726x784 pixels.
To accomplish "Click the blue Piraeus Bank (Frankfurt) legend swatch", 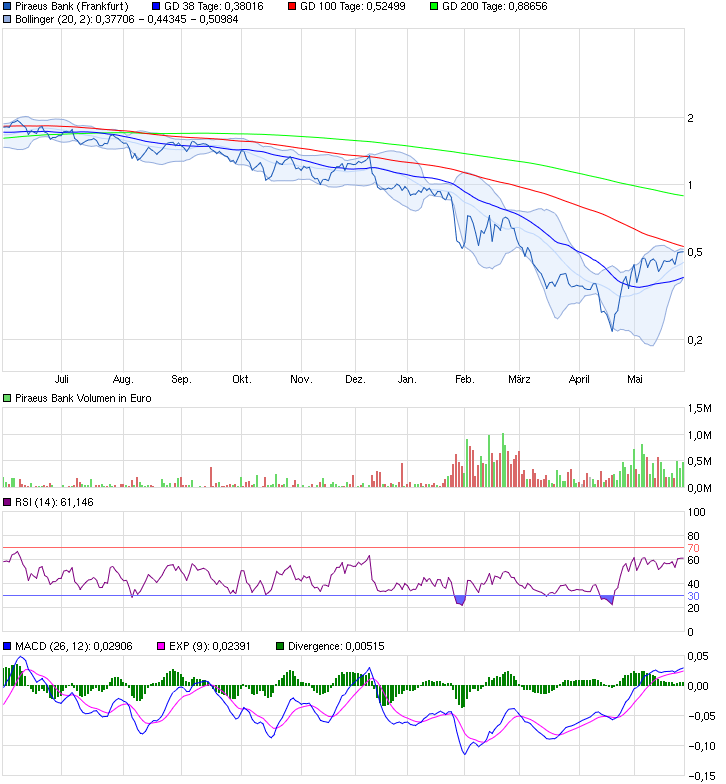I will pos(8,6).
